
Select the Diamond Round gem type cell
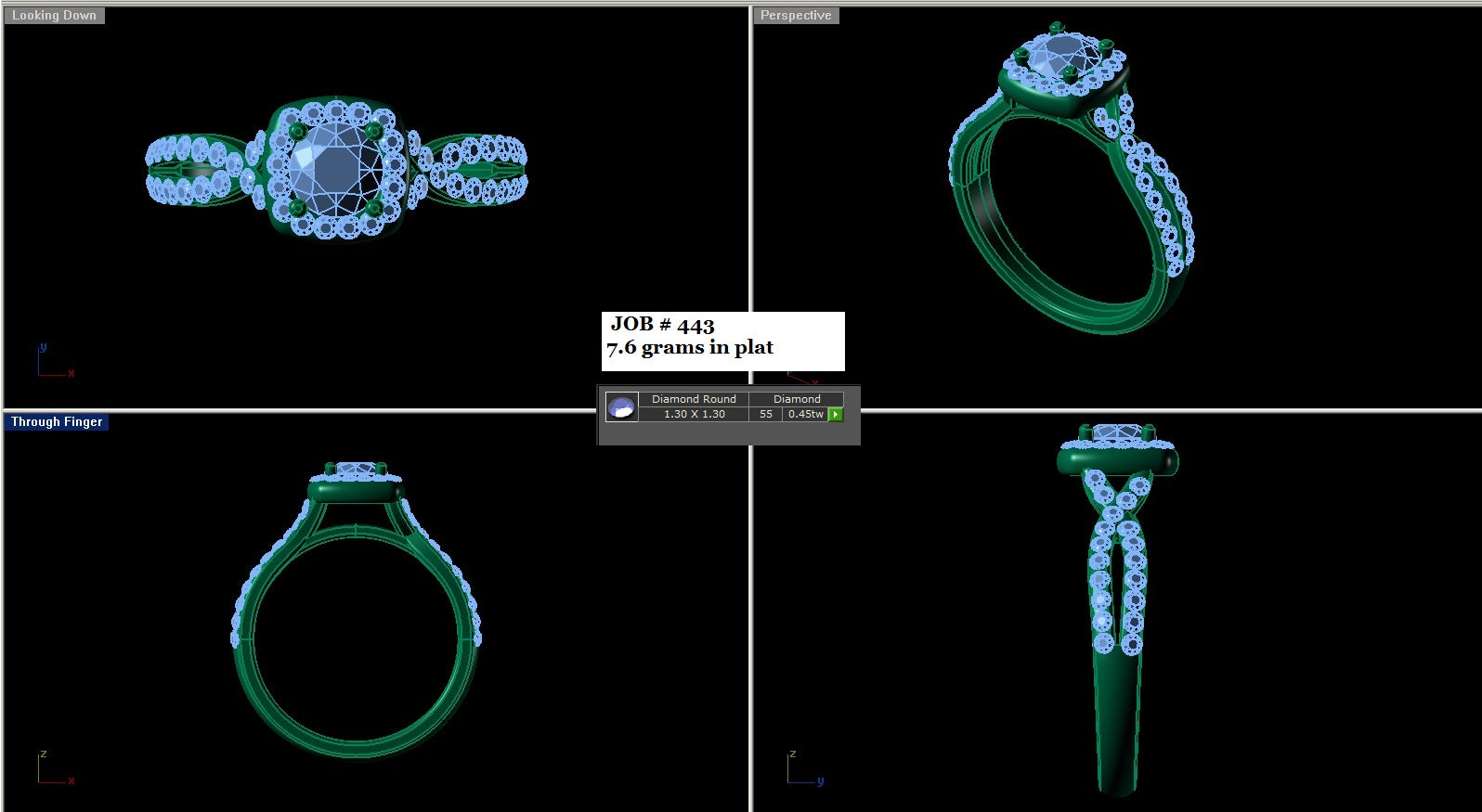pos(694,399)
